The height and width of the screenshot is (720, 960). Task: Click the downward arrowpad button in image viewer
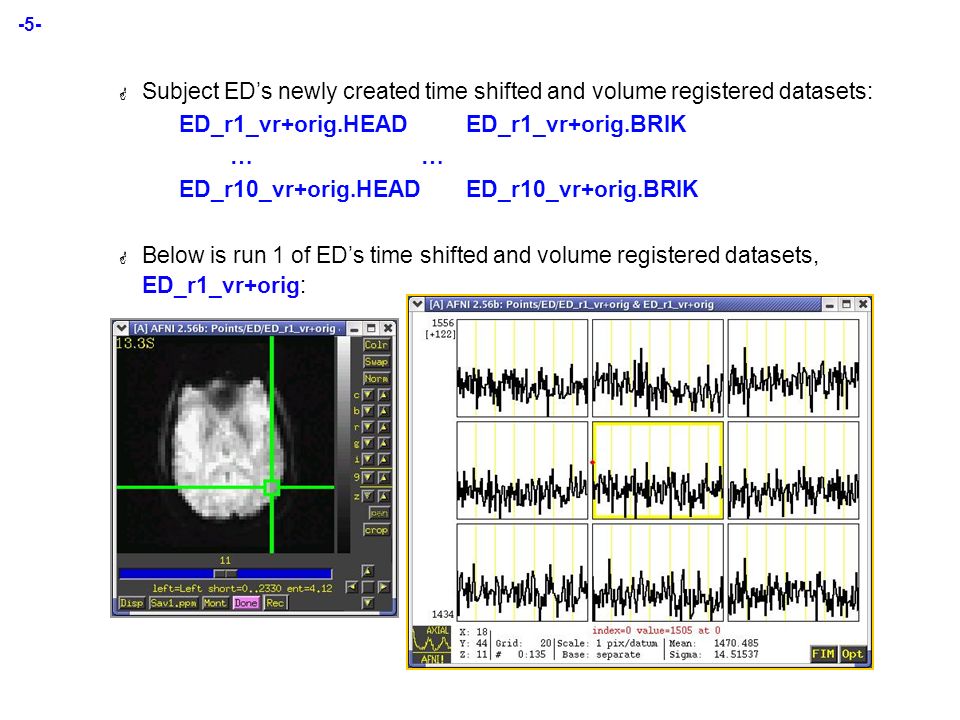point(367,603)
